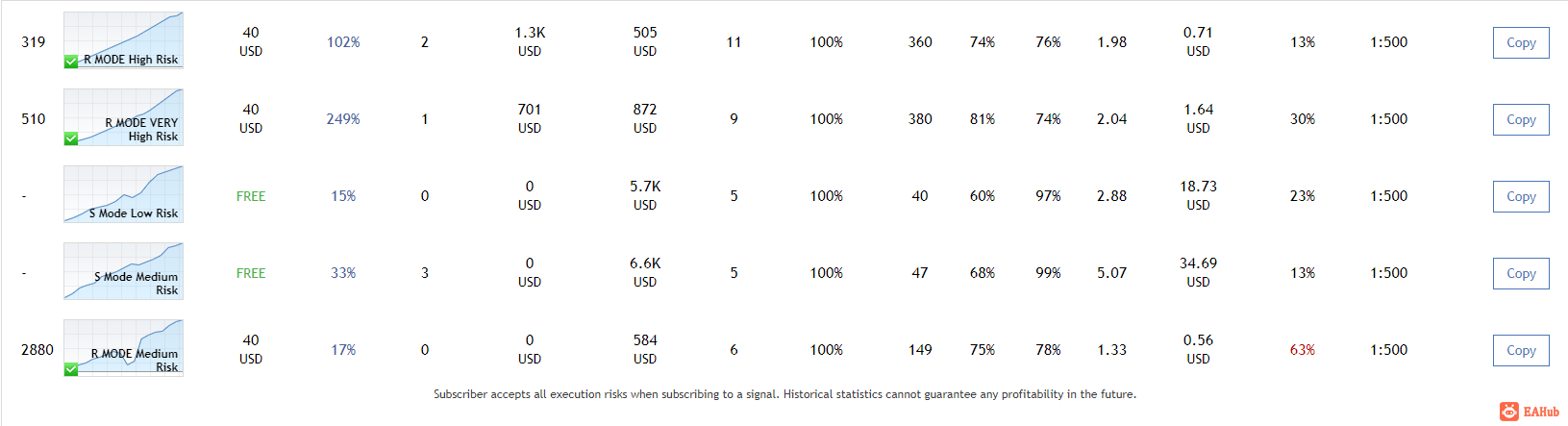Click green checkmark on R MODE Medium Risk
Screen dimensions: 1568x426
71,369
